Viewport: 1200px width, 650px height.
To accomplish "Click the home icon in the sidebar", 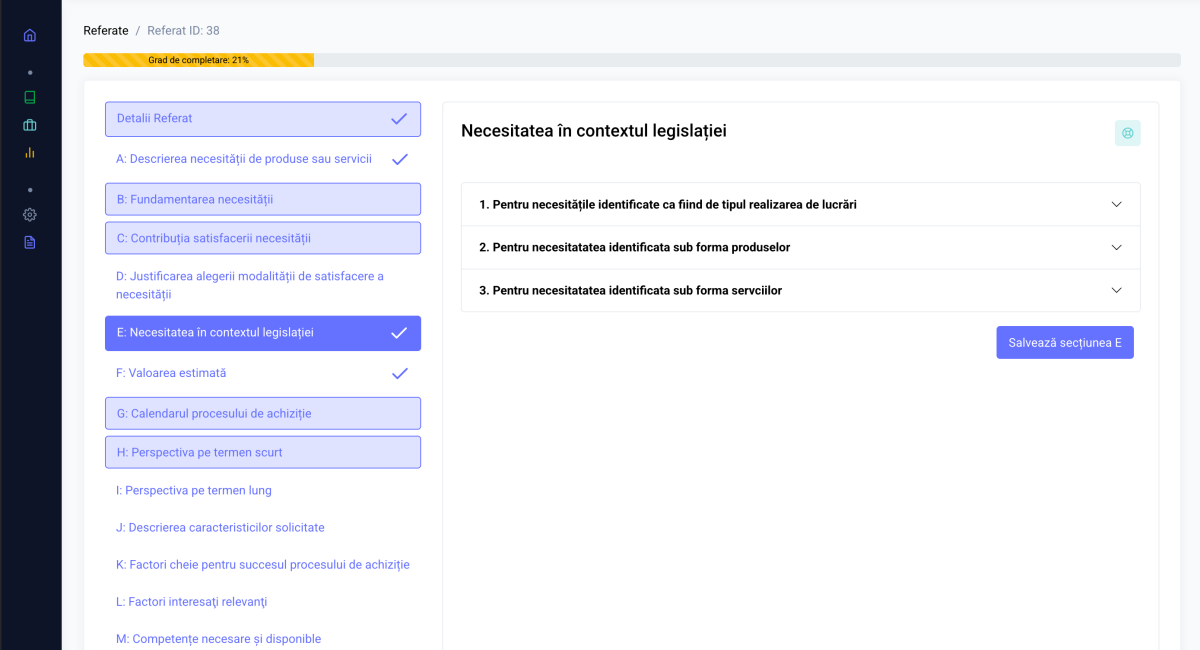I will 30,35.
